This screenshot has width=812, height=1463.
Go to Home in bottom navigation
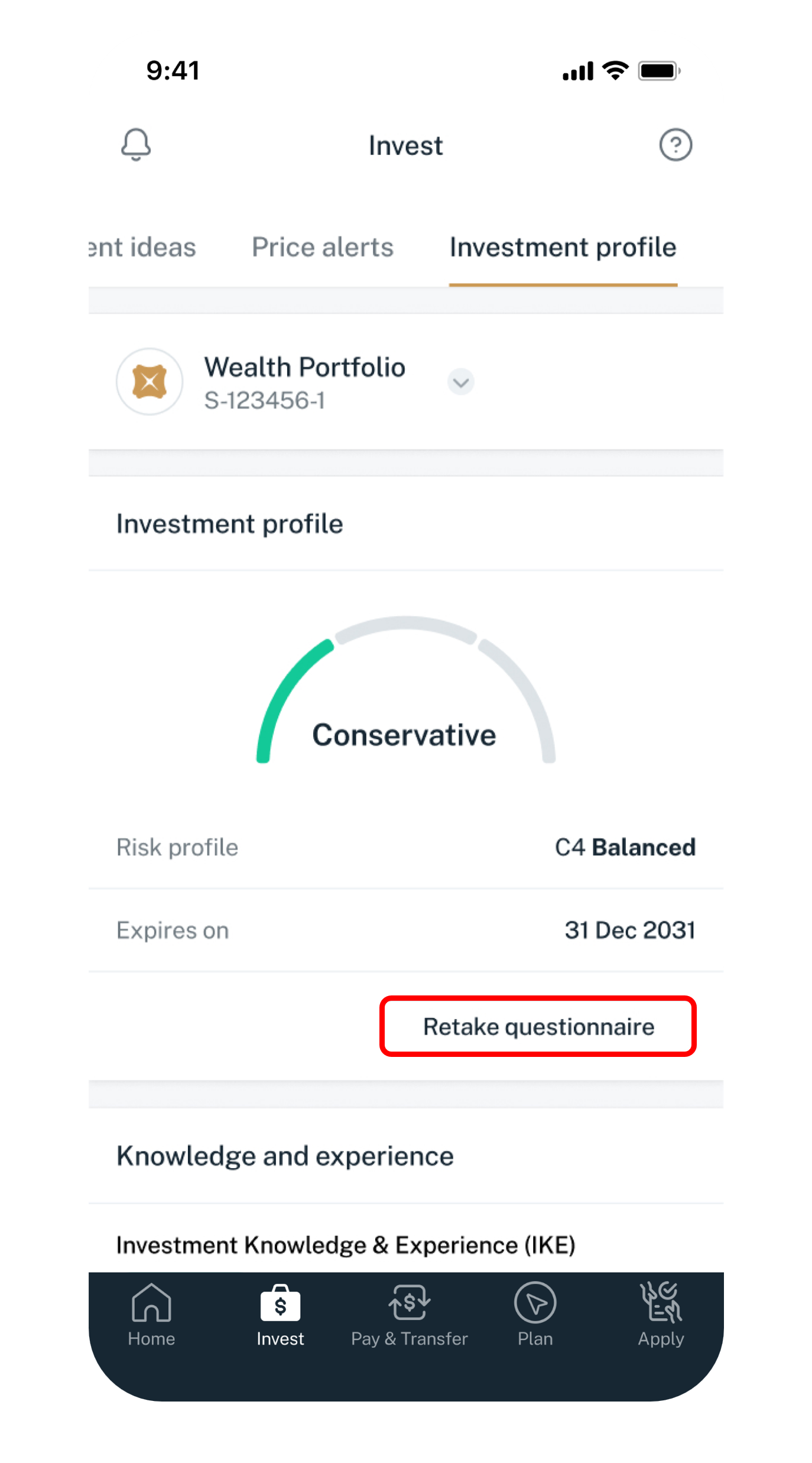[151, 1315]
